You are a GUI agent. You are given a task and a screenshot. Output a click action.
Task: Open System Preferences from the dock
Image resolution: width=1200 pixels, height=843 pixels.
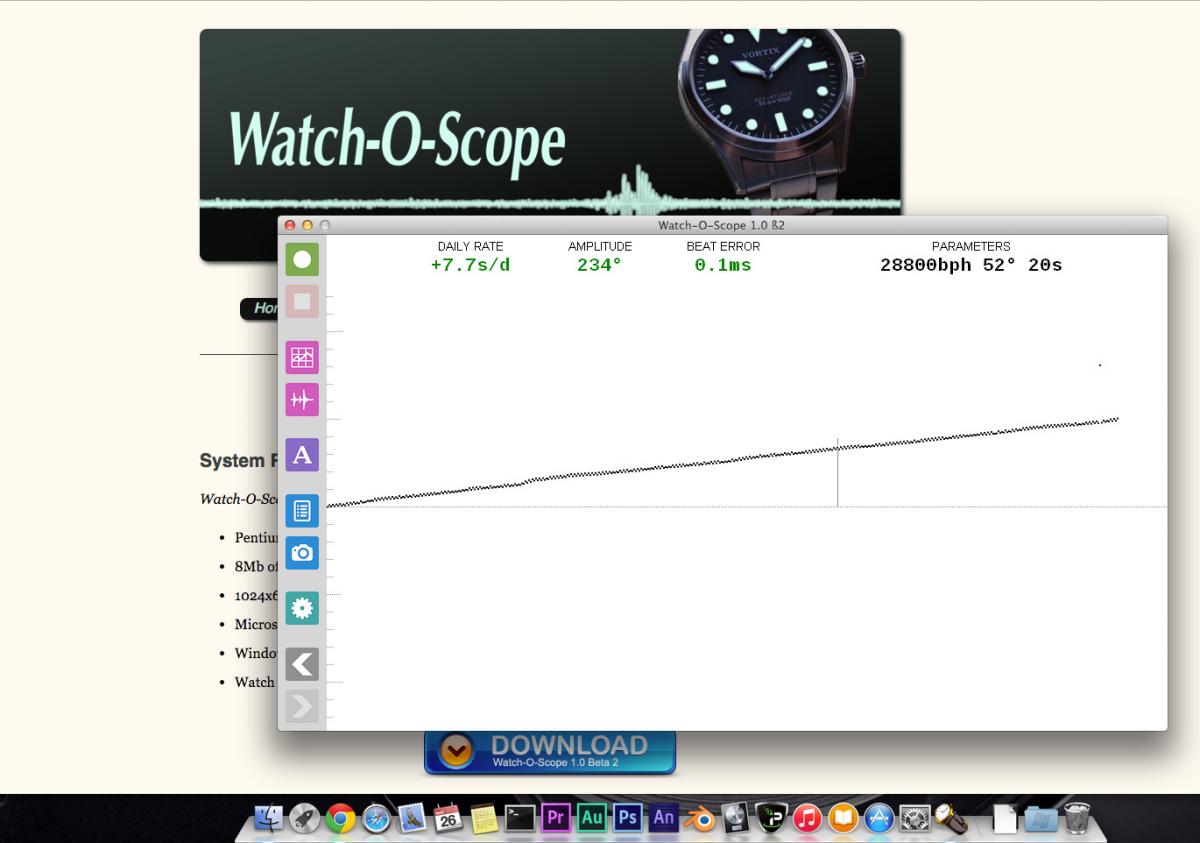pos(915,818)
